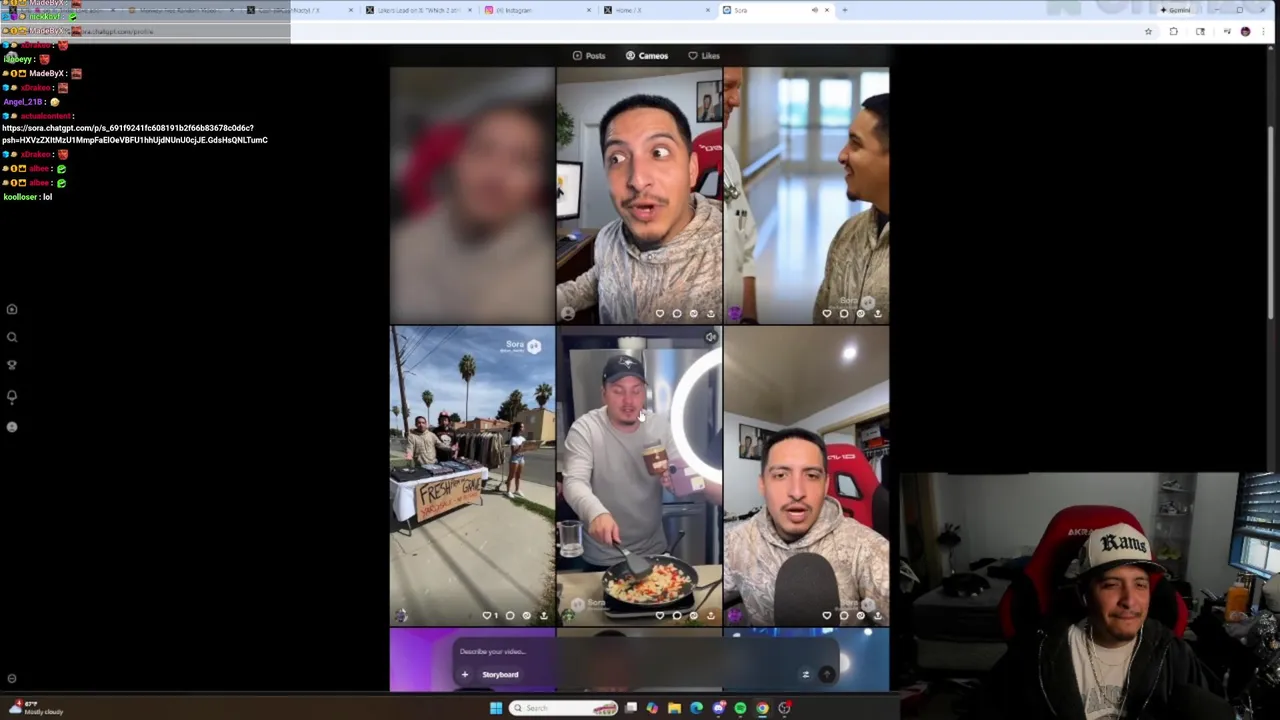The image size is (1280, 720).
Task: Bookmark this page with the star icon
Action: 1148,31
